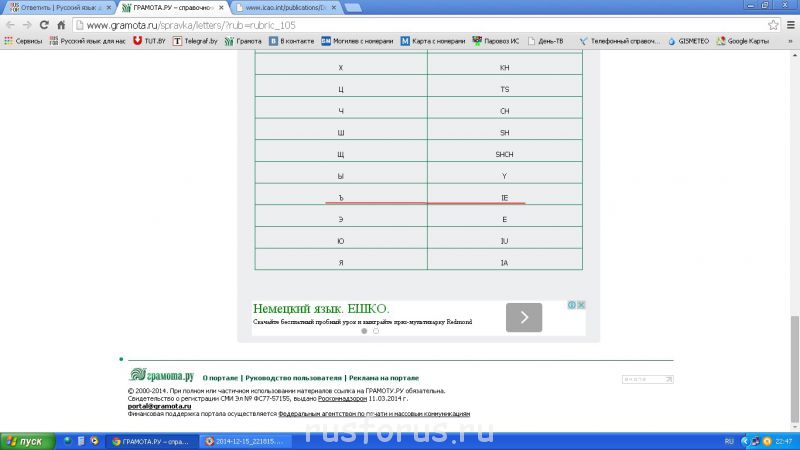Open the Chrome menu icon
The image size is (800, 450).
790,25
